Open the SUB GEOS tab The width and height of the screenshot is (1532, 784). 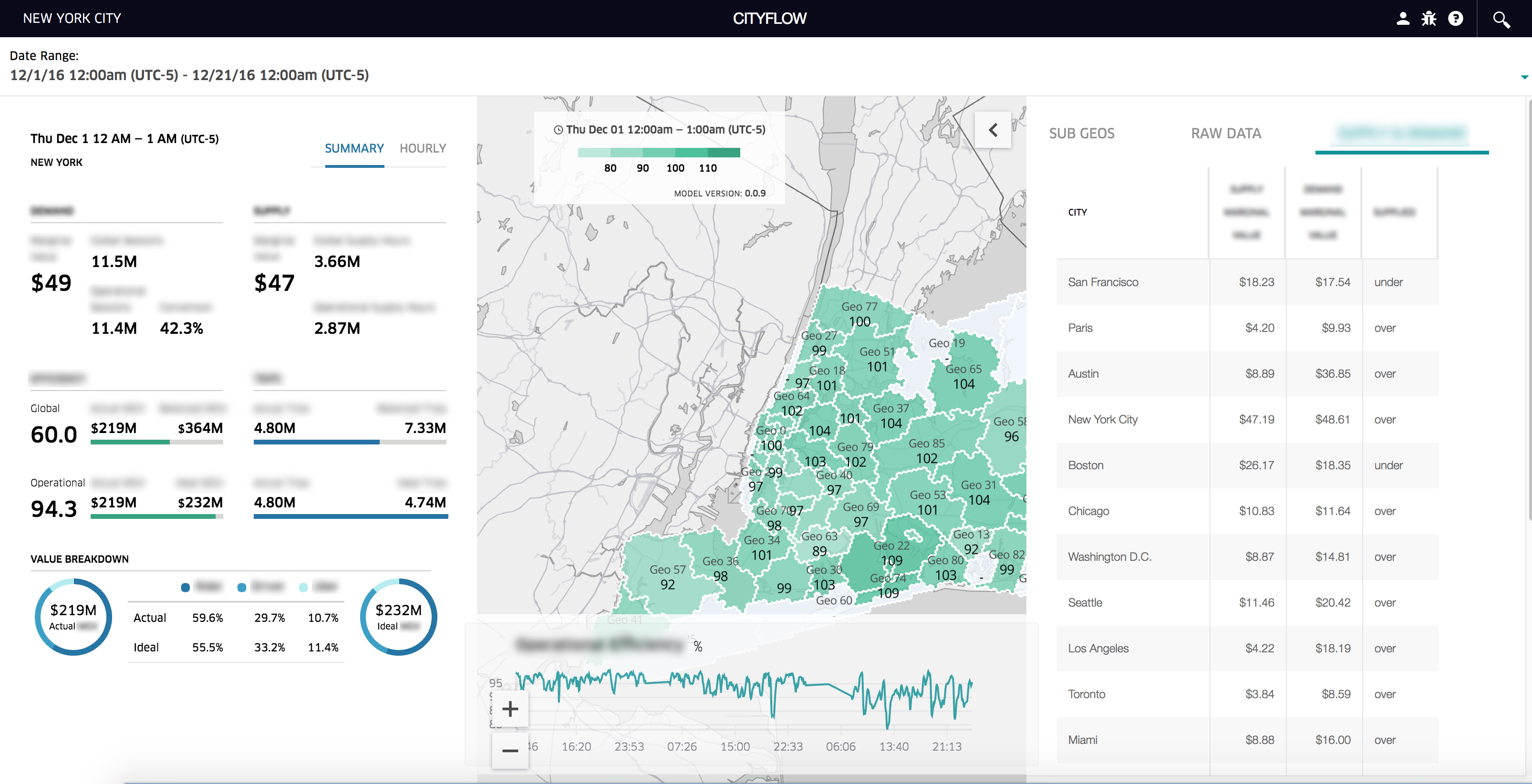click(1081, 133)
